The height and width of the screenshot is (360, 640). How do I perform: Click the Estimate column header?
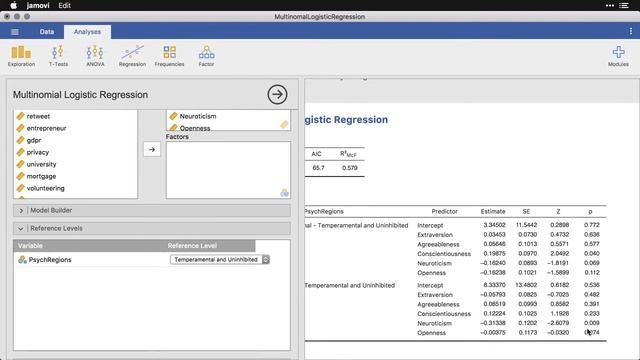pyautogui.click(x=493, y=211)
